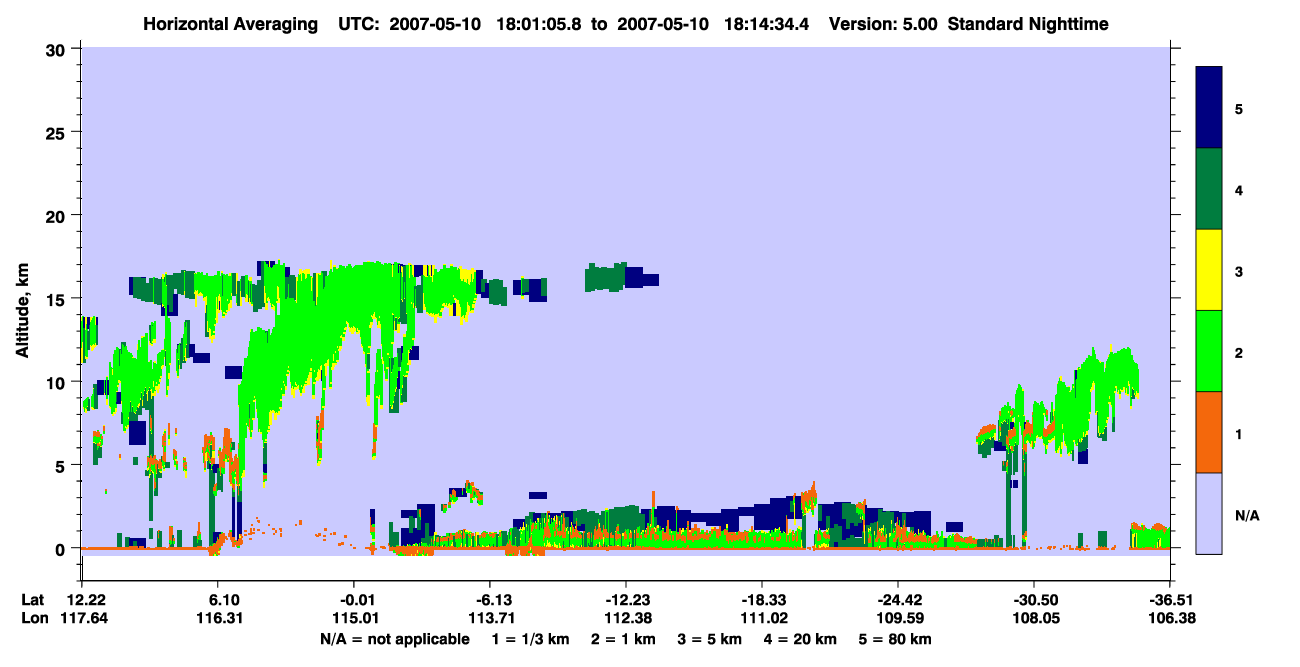Click the longitude value 108.05
This screenshot has height=667, width=1300.
1034,618
